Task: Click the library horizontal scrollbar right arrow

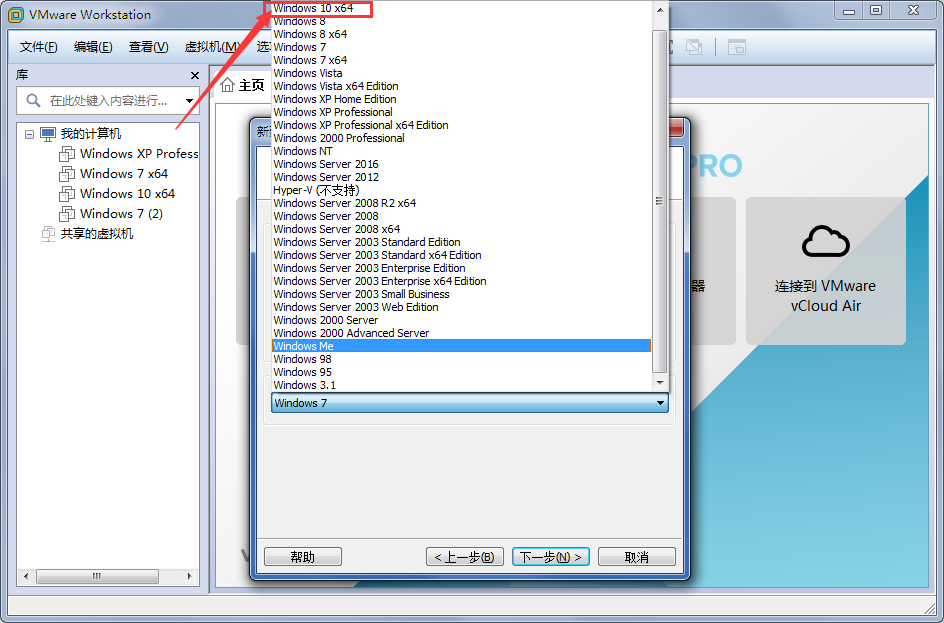Action: pyautogui.click(x=190, y=577)
